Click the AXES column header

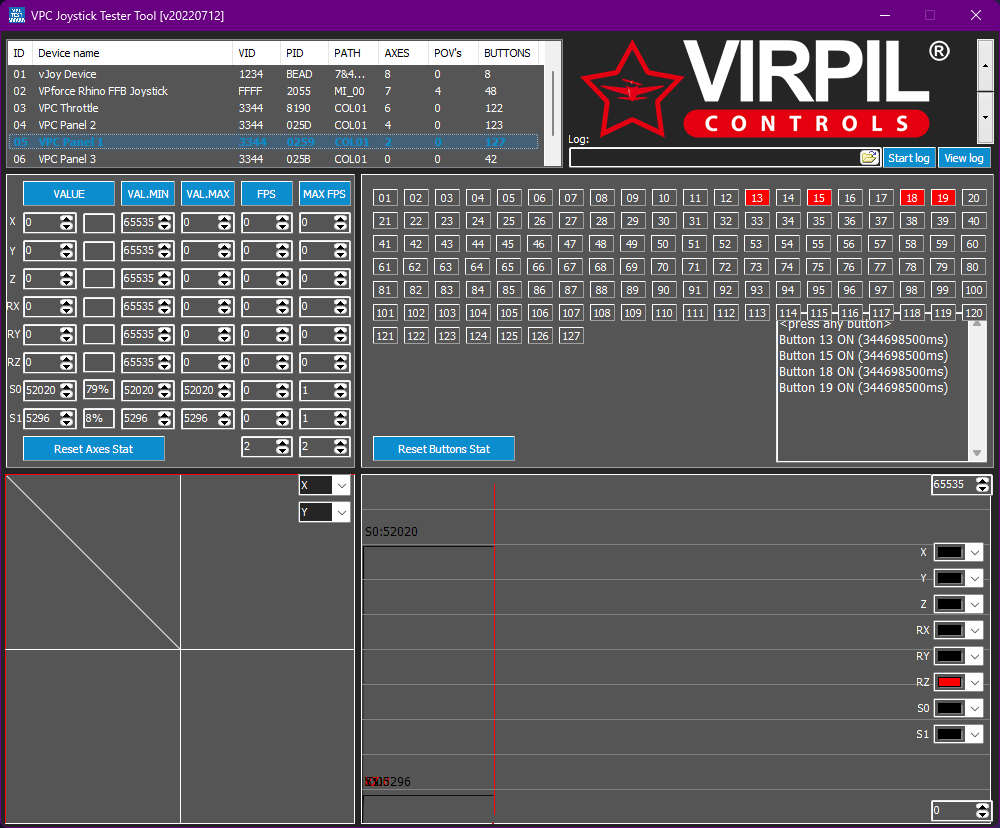(403, 53)
